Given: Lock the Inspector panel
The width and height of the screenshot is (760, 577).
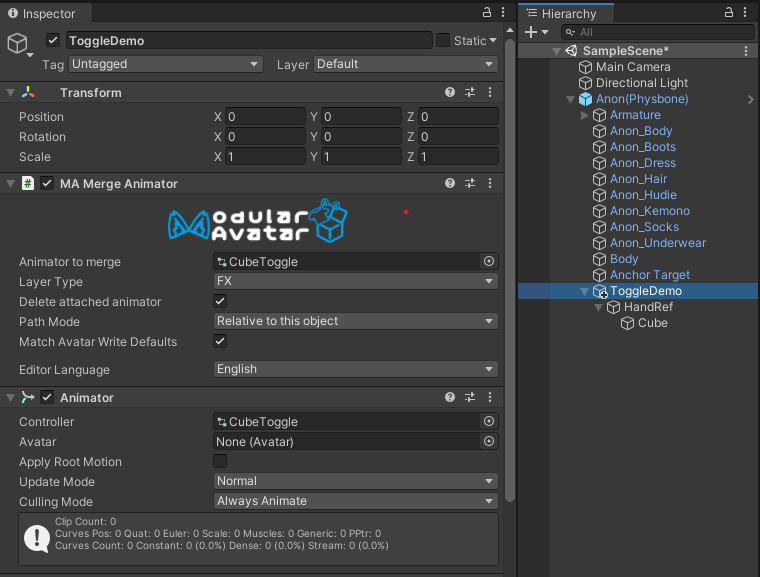Looking at the screenshot, I should [x=487, y=13].
